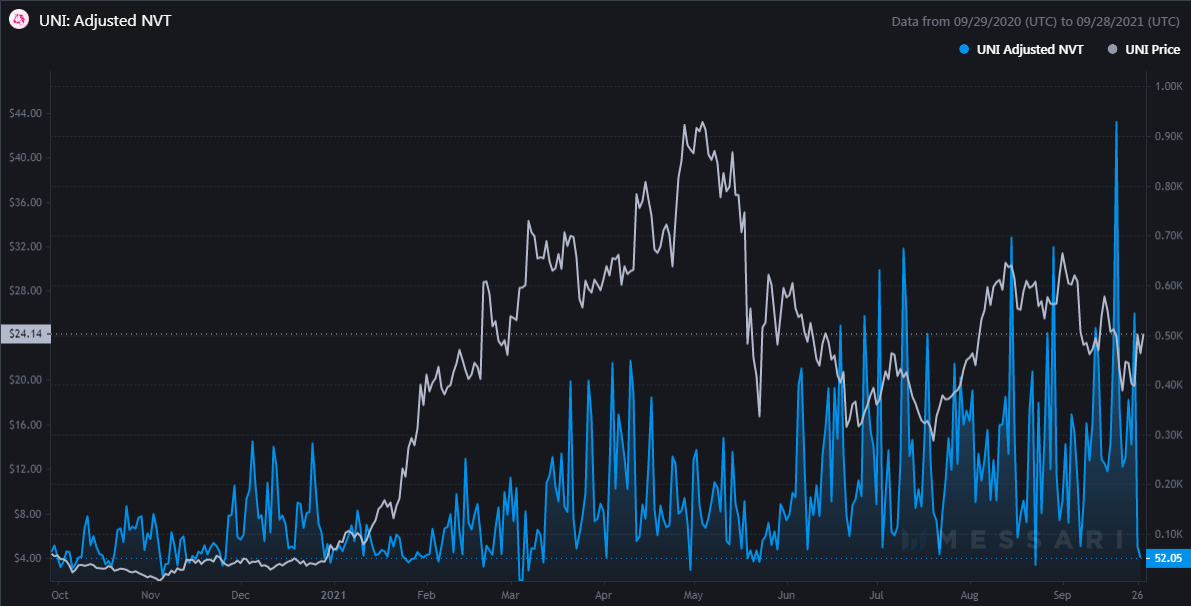Click the 26 date label on time axis

point(1139,595)
